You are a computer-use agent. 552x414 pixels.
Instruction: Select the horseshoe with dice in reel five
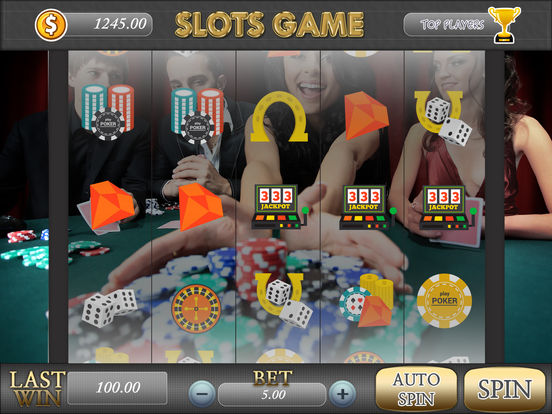(x=443, y=118)
